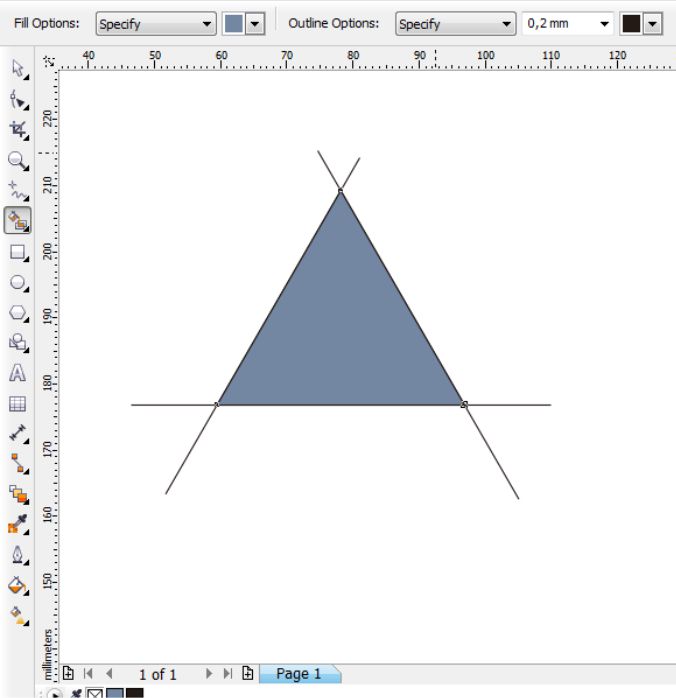Click the no-color box in status bar

[x=94, y=693]
